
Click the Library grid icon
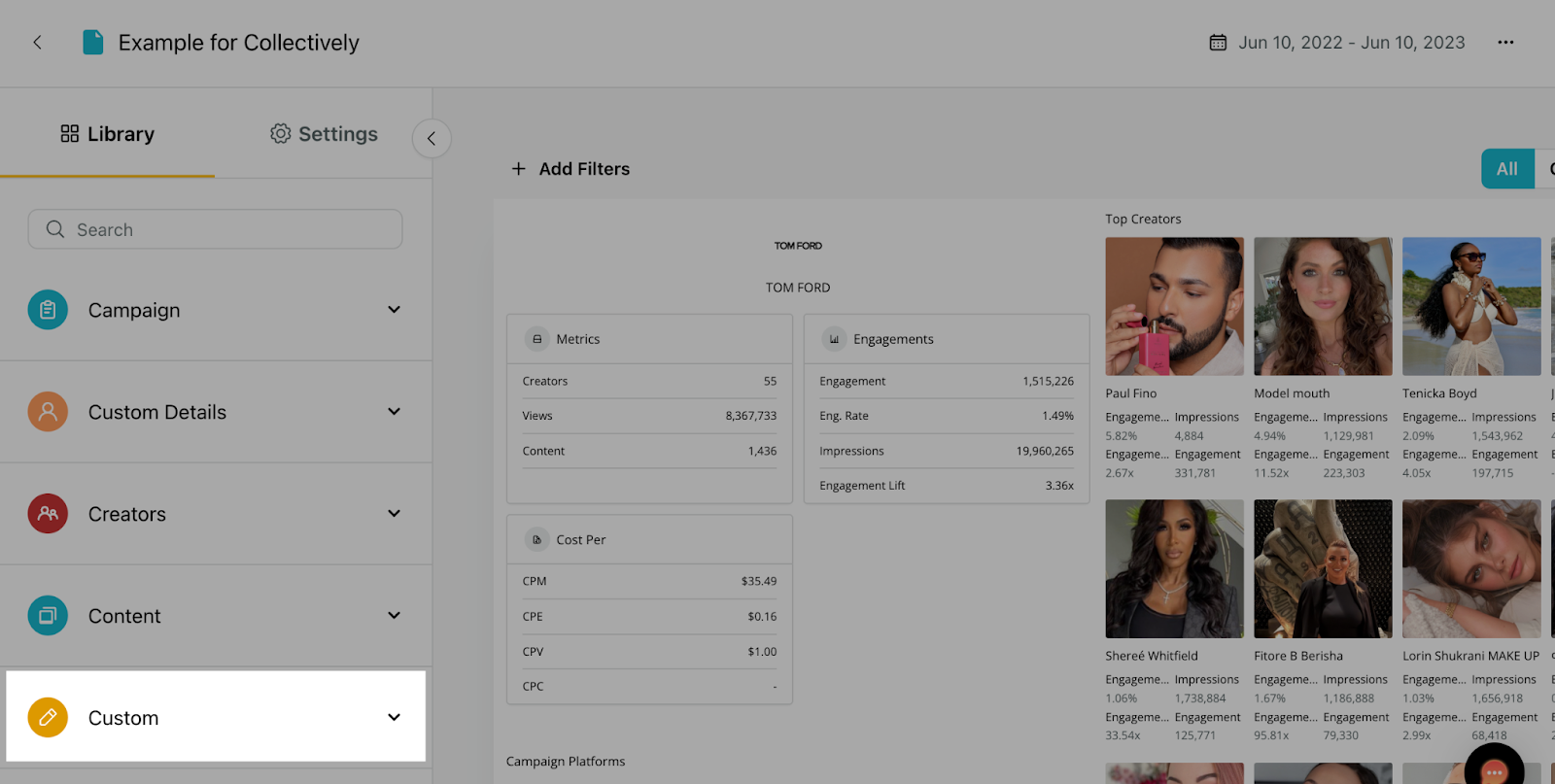[x=70, y=133]
